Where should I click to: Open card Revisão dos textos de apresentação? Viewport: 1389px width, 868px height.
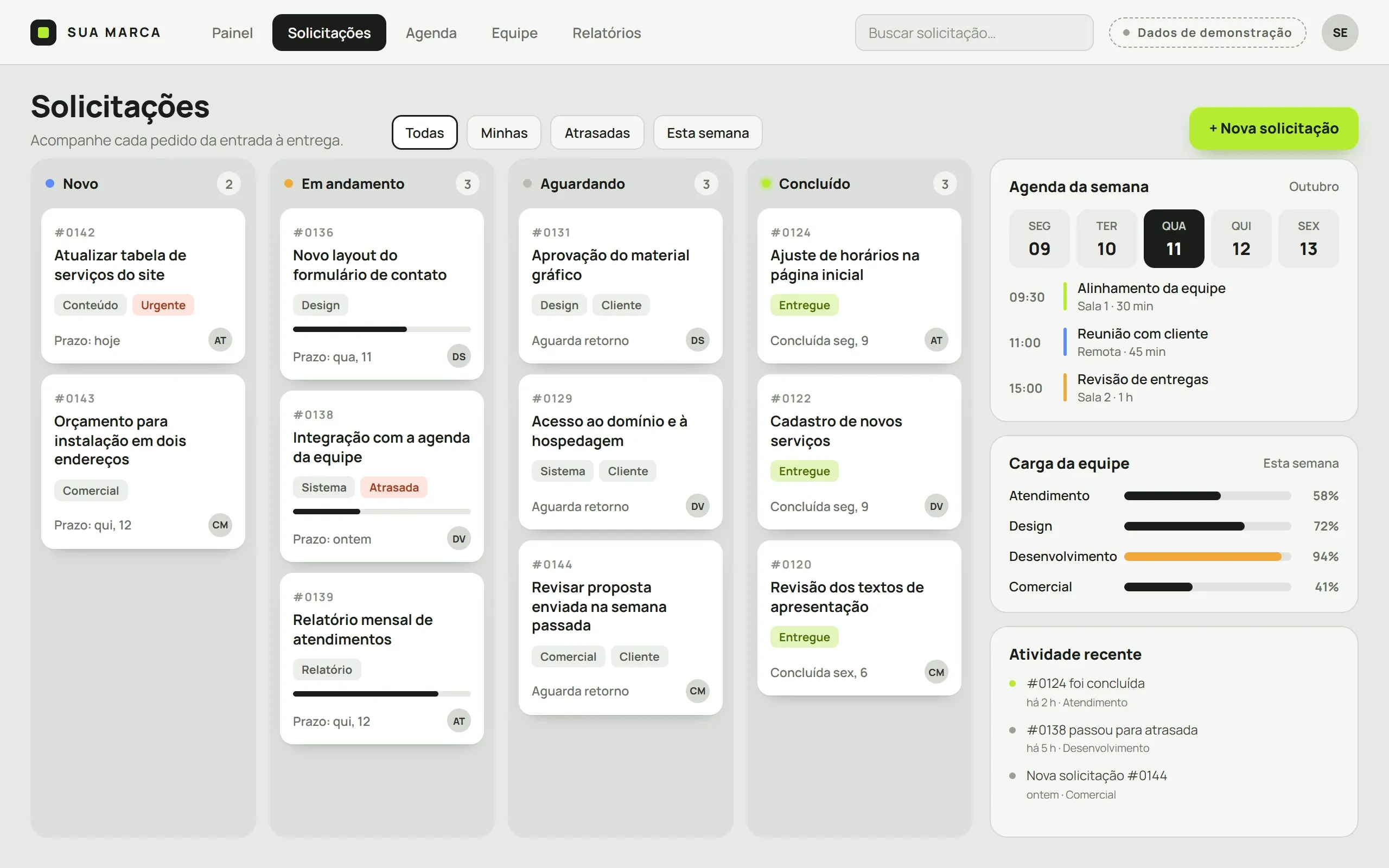click(x=859, y=618)
